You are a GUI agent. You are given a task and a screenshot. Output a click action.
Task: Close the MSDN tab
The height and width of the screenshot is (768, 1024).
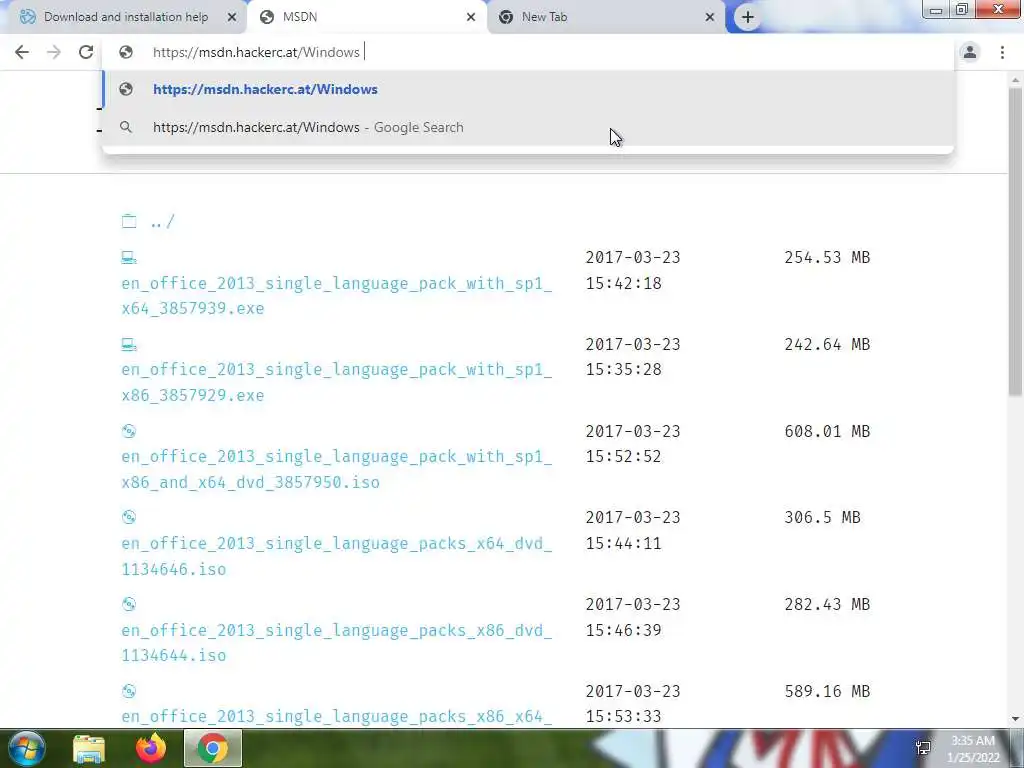click(471, 17)
